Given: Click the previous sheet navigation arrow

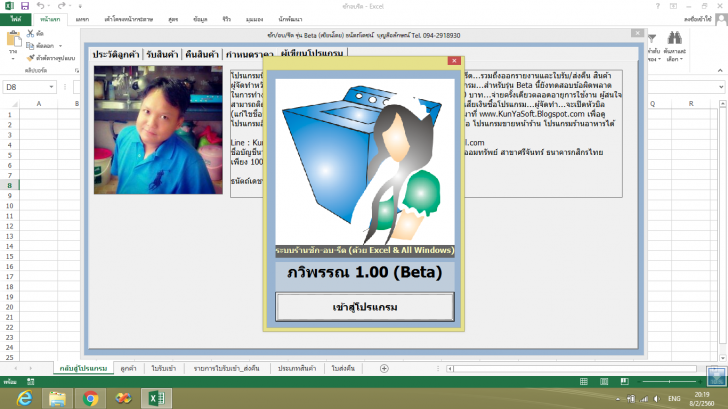Looking at the screenshot, I should [16, 368].
